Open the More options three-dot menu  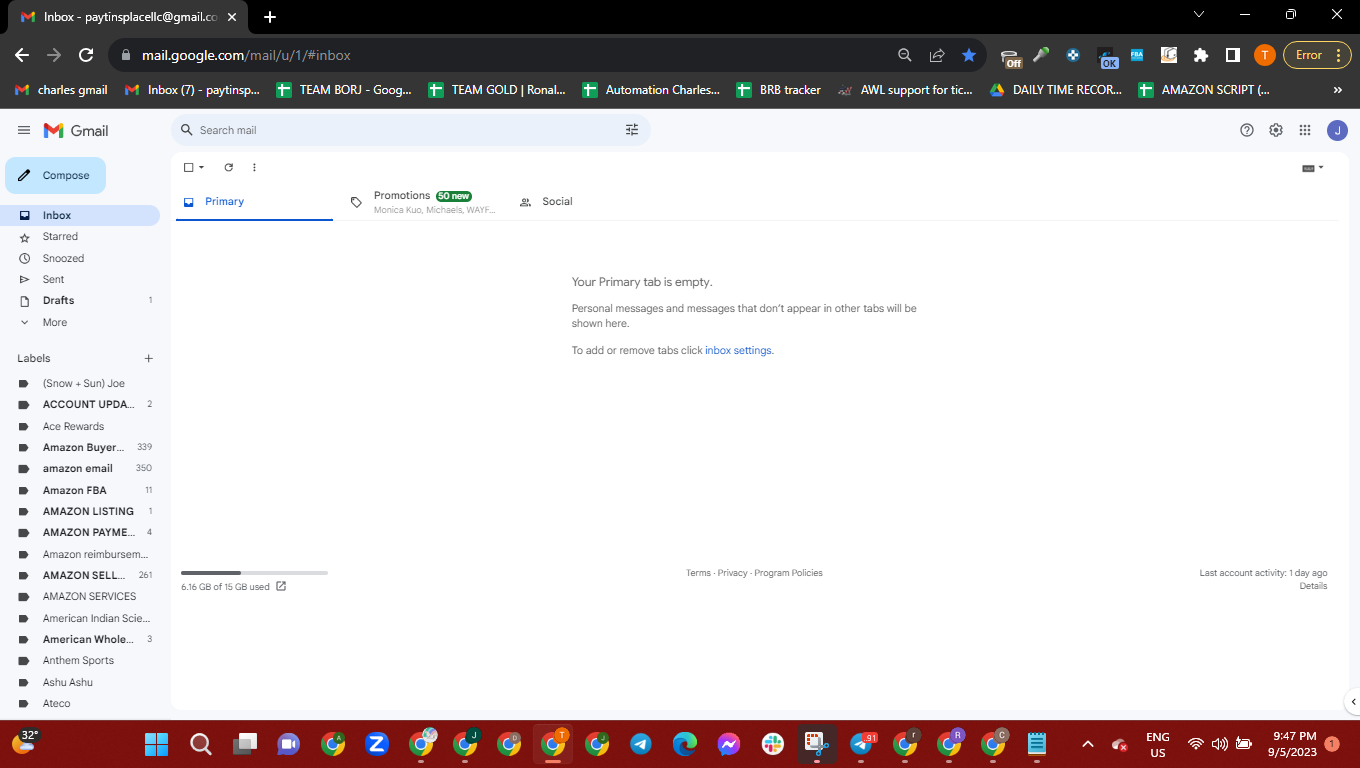254,167
